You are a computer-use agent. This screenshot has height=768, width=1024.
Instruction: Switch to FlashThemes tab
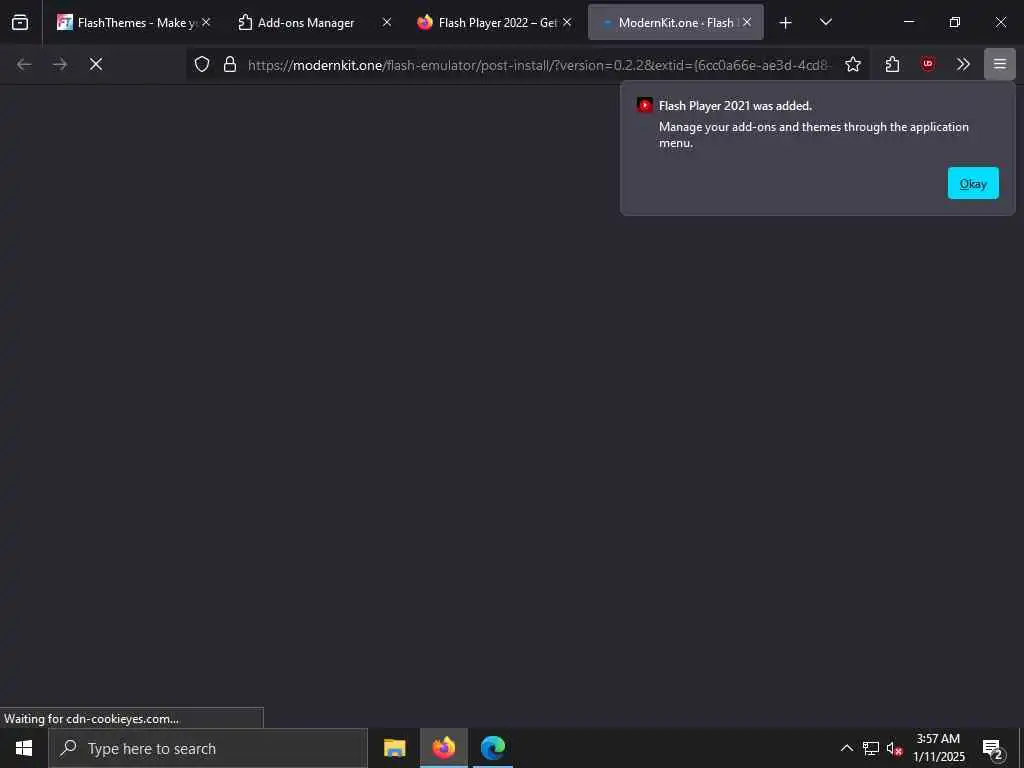[133, 22]
